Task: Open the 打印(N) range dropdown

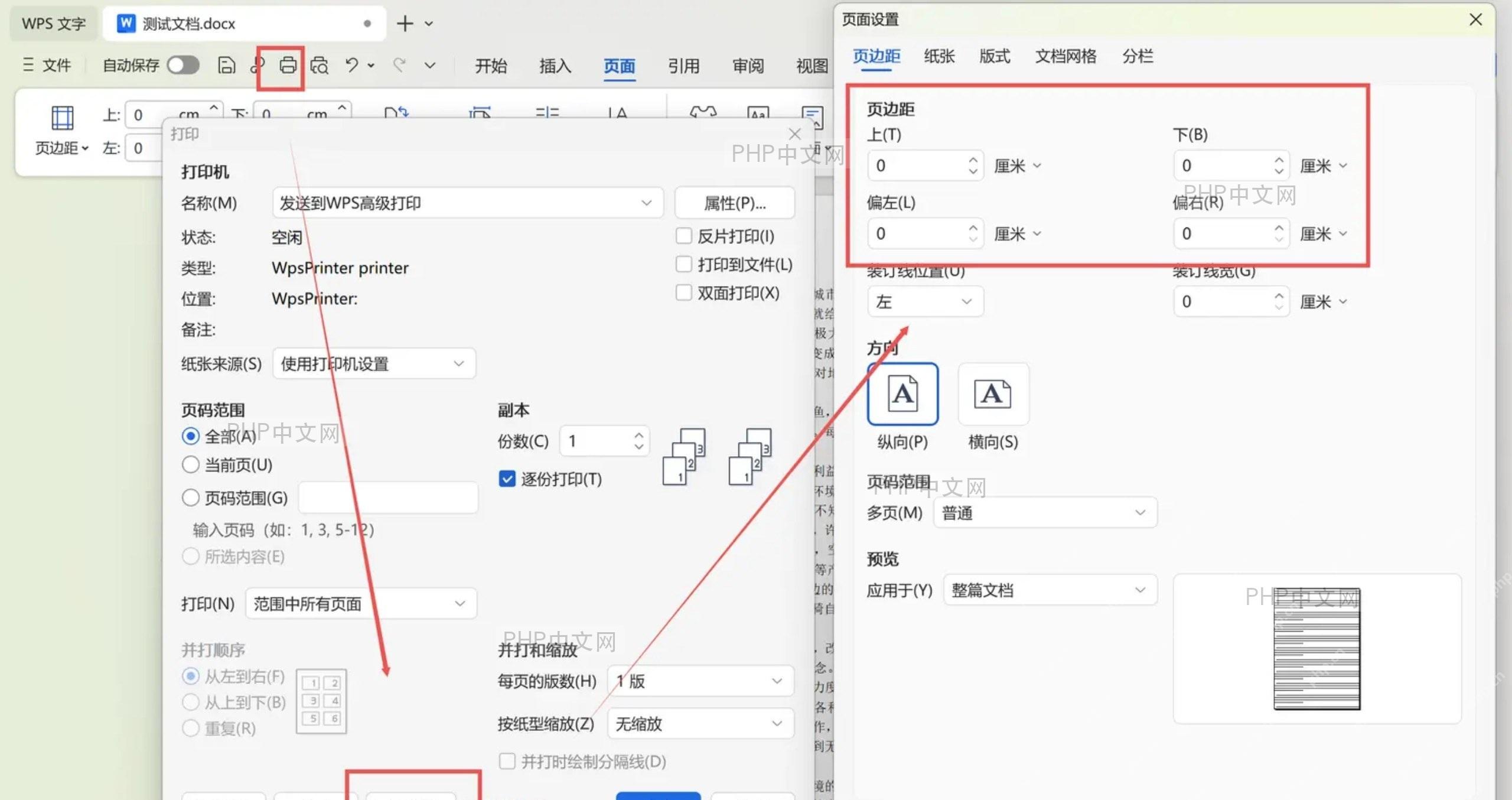Action: coord(361,603)
